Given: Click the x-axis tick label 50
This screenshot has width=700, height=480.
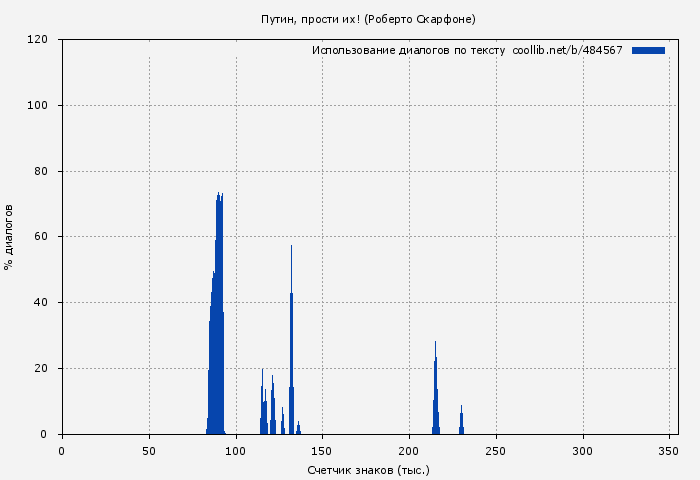Looking at the screenshot, I should tap(149, 451).
